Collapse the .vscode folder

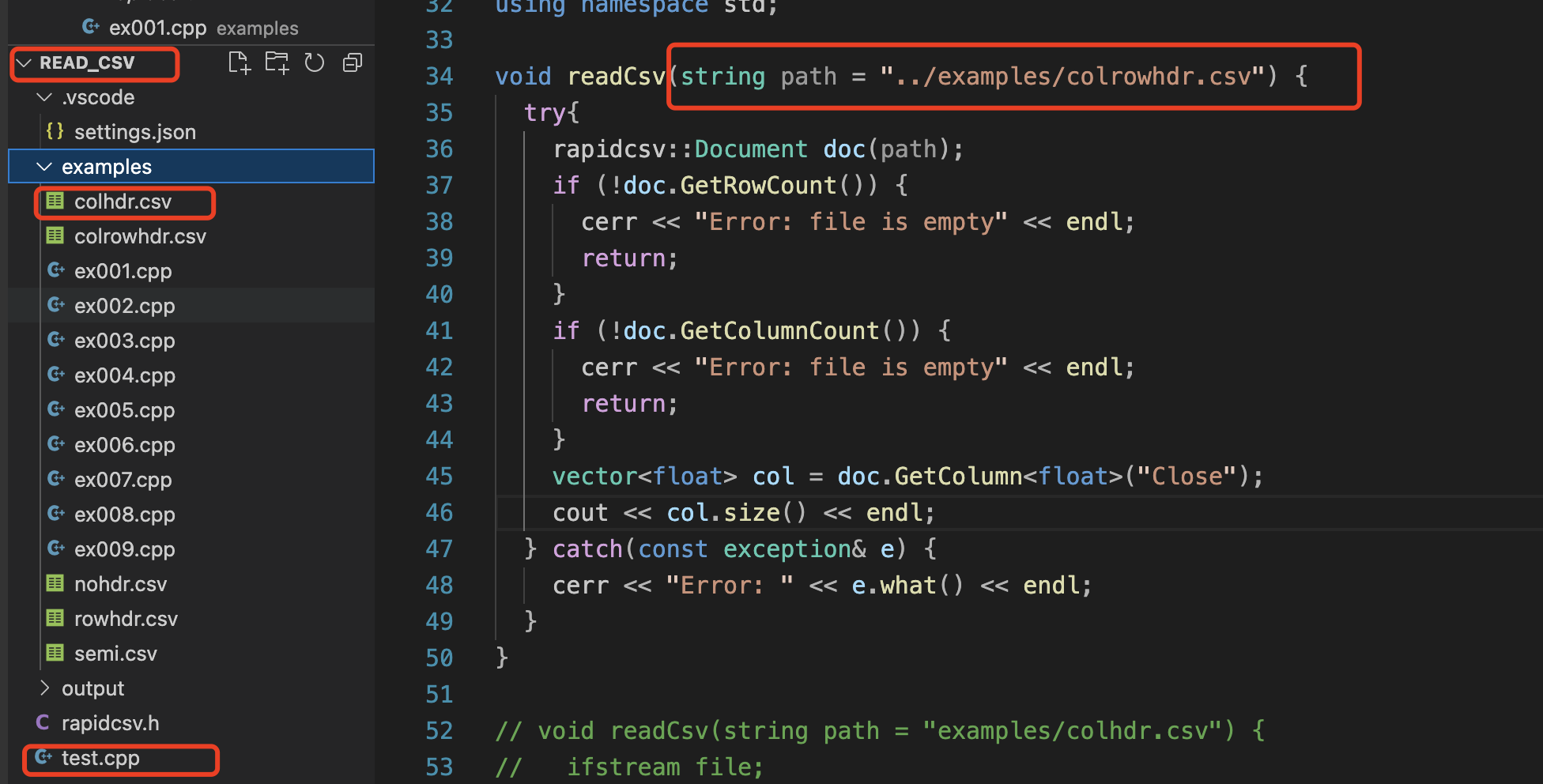44,97
